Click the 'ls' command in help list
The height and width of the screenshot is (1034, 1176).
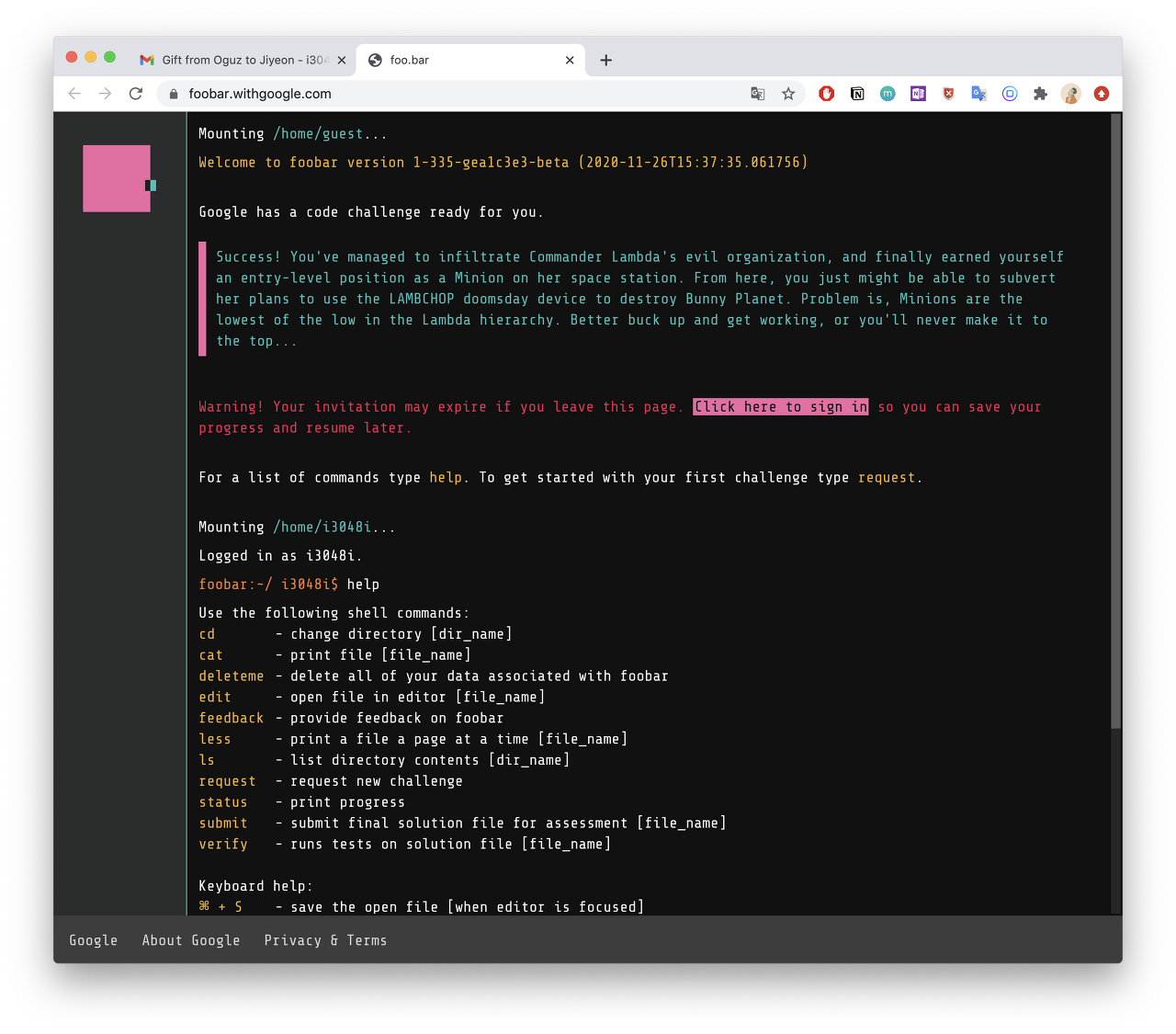[207, 761]
